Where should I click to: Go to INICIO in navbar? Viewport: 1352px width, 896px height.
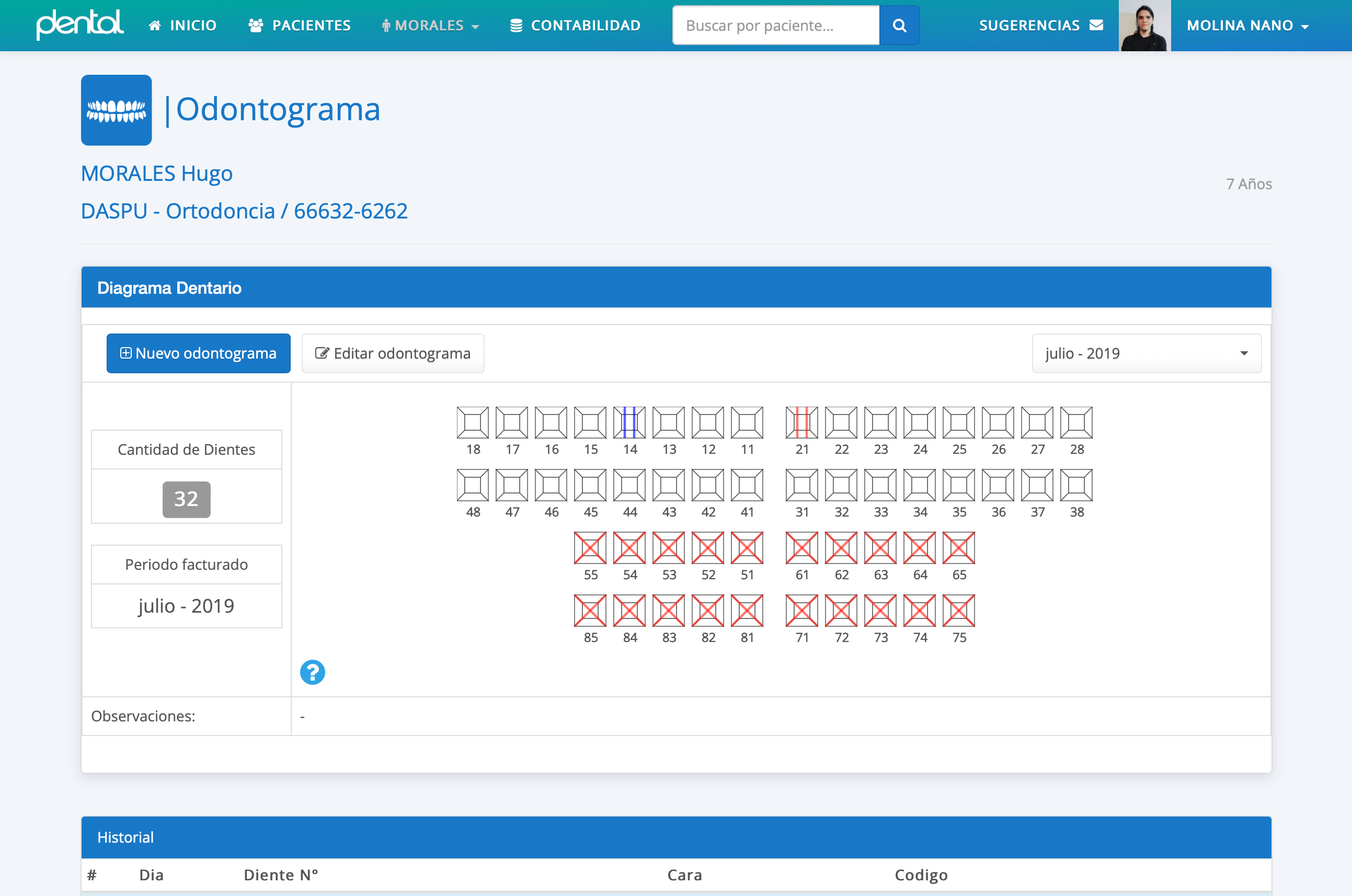point(182,25)
